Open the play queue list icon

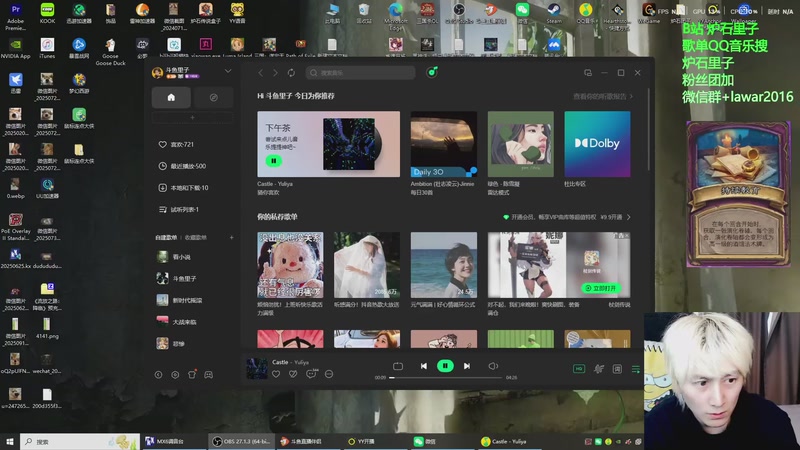point(636,369)
